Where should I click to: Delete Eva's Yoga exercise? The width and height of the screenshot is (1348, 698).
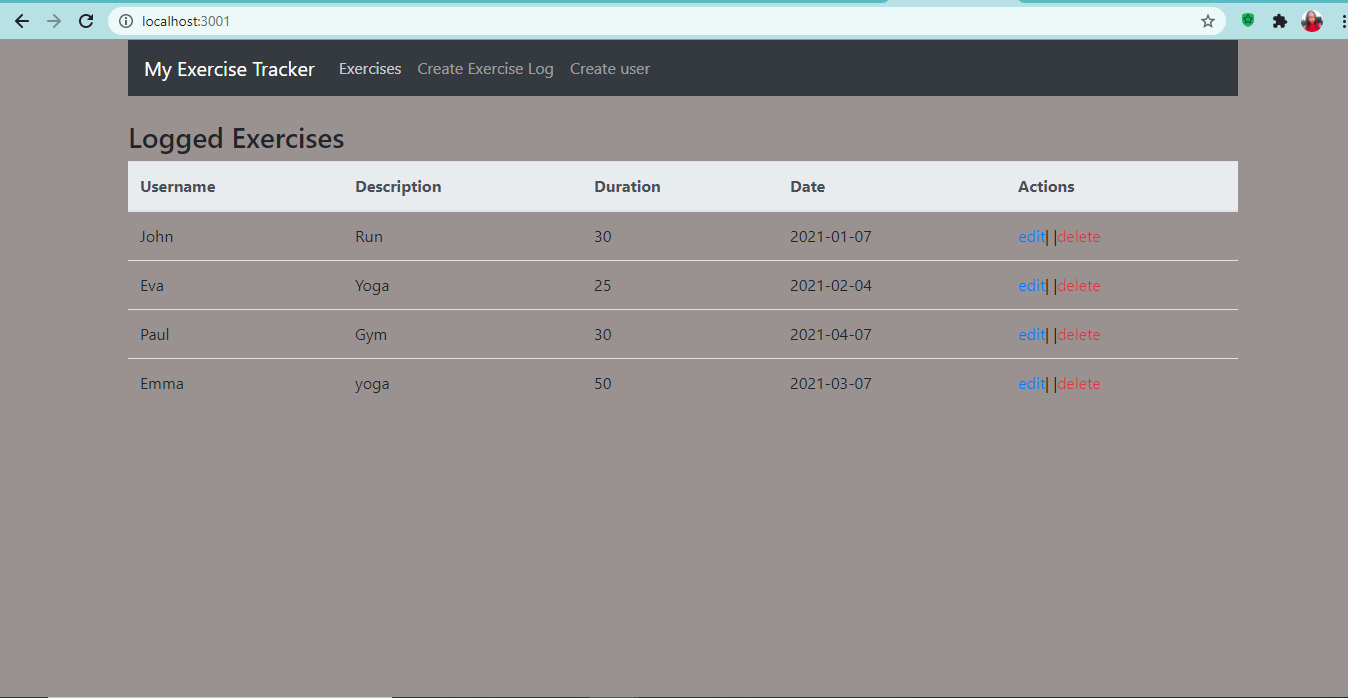(1079, 286)
